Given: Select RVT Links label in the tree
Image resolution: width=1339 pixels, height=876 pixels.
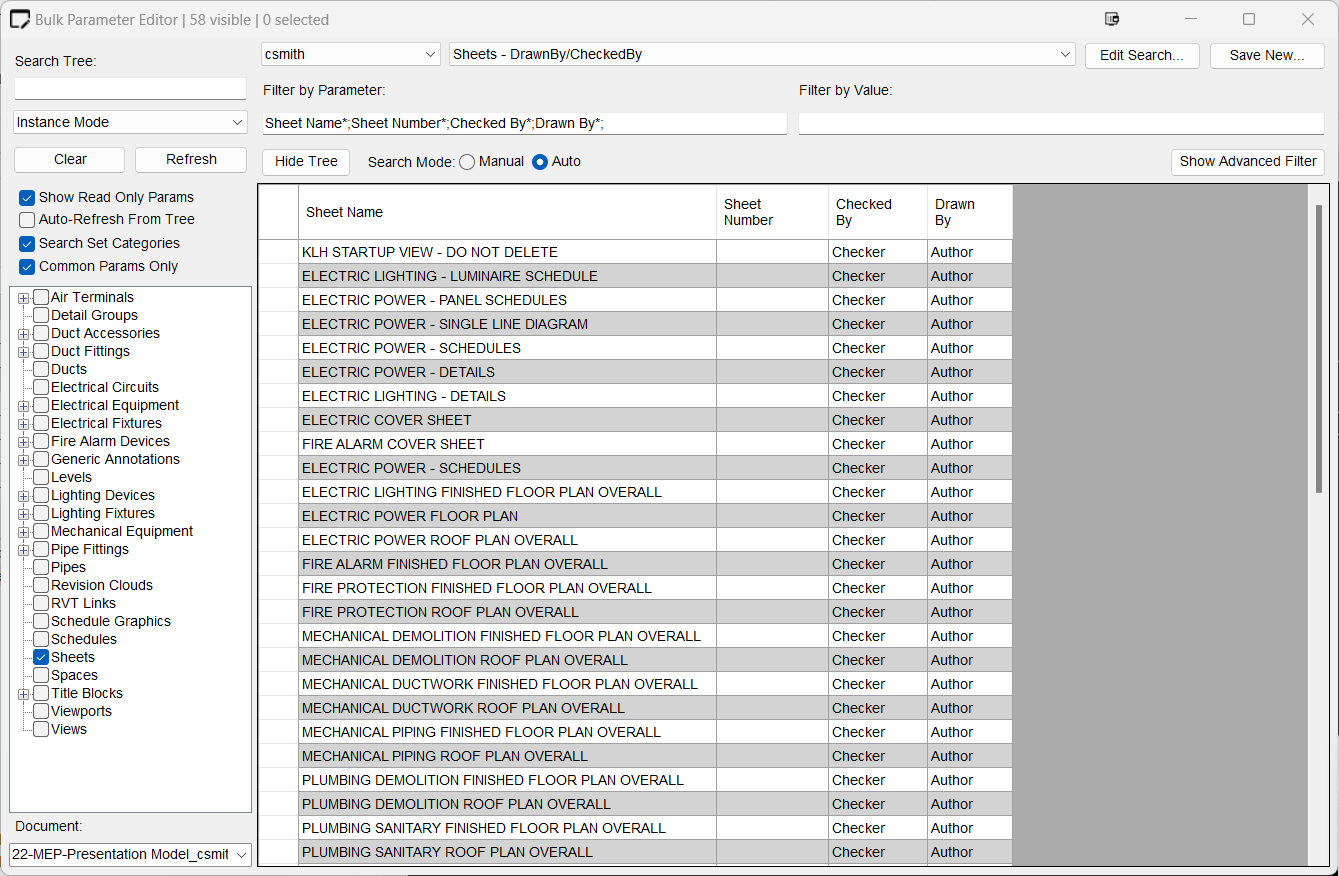Looking at the screenshot, I should (x=83, y=604).
